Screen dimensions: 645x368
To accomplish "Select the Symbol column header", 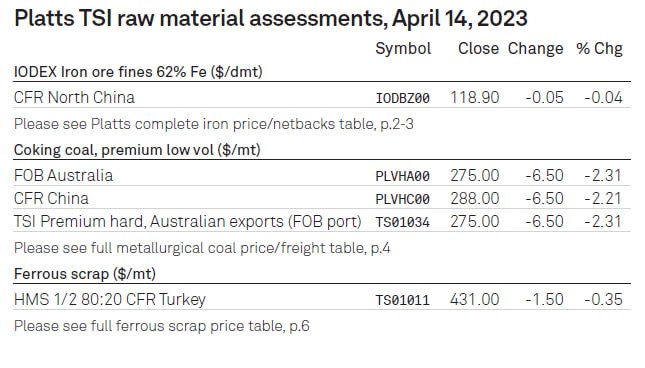I will tap(403, 49).
